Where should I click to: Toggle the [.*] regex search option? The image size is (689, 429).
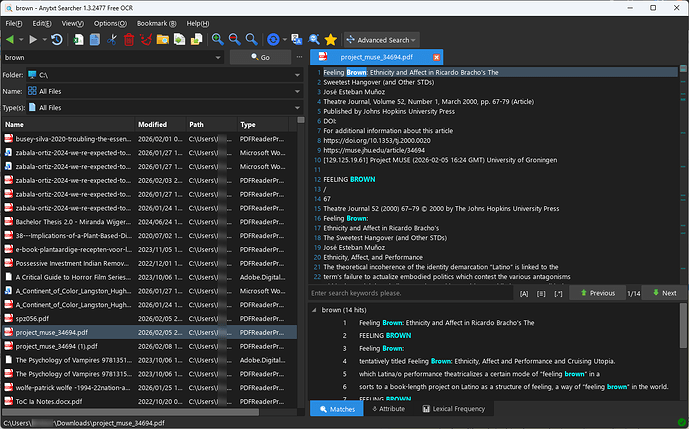point(558,293)
